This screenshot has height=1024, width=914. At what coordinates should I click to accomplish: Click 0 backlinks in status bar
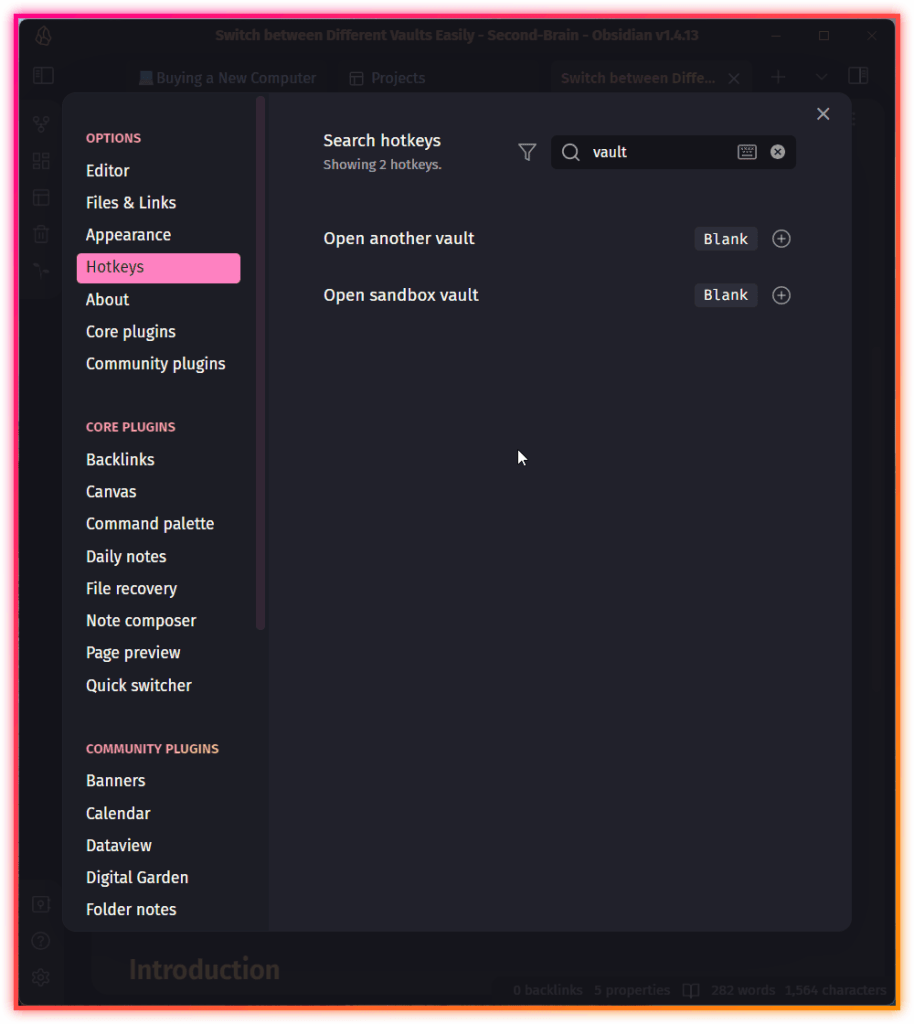[x=547, y=991]
